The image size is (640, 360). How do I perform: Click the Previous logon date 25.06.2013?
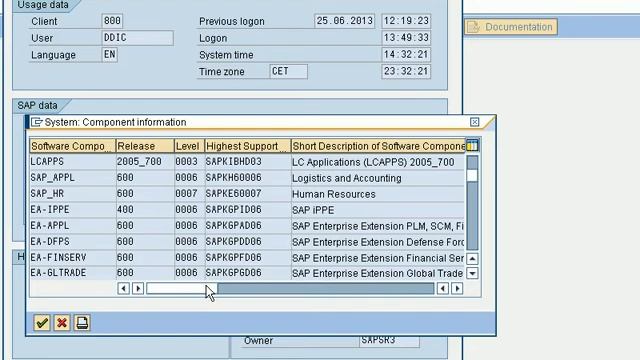(344, 21)
